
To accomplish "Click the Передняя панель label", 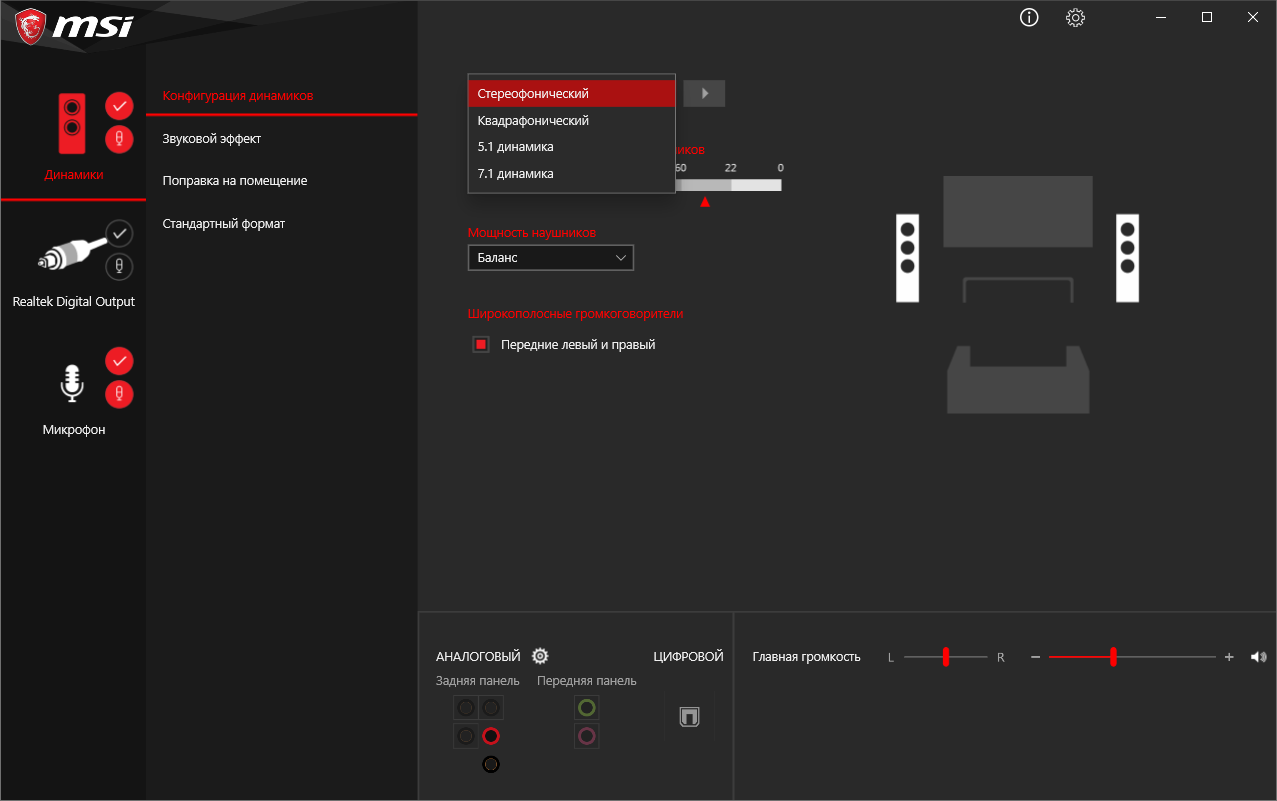I will pyautogui.click(x=587, y=681).
